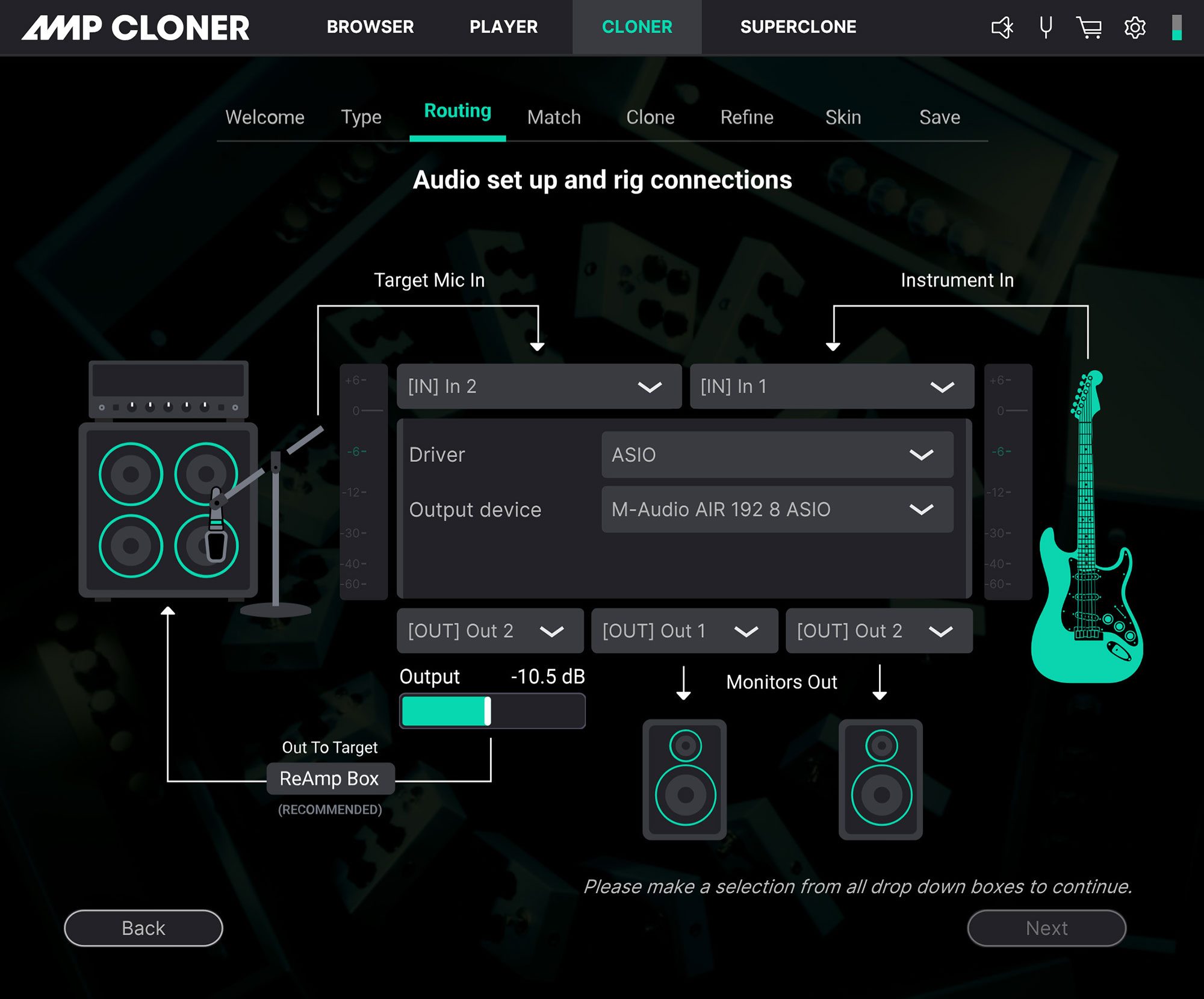Open the Output device M-Audio dropdown

pyautogui.click(x=776, y=509)
